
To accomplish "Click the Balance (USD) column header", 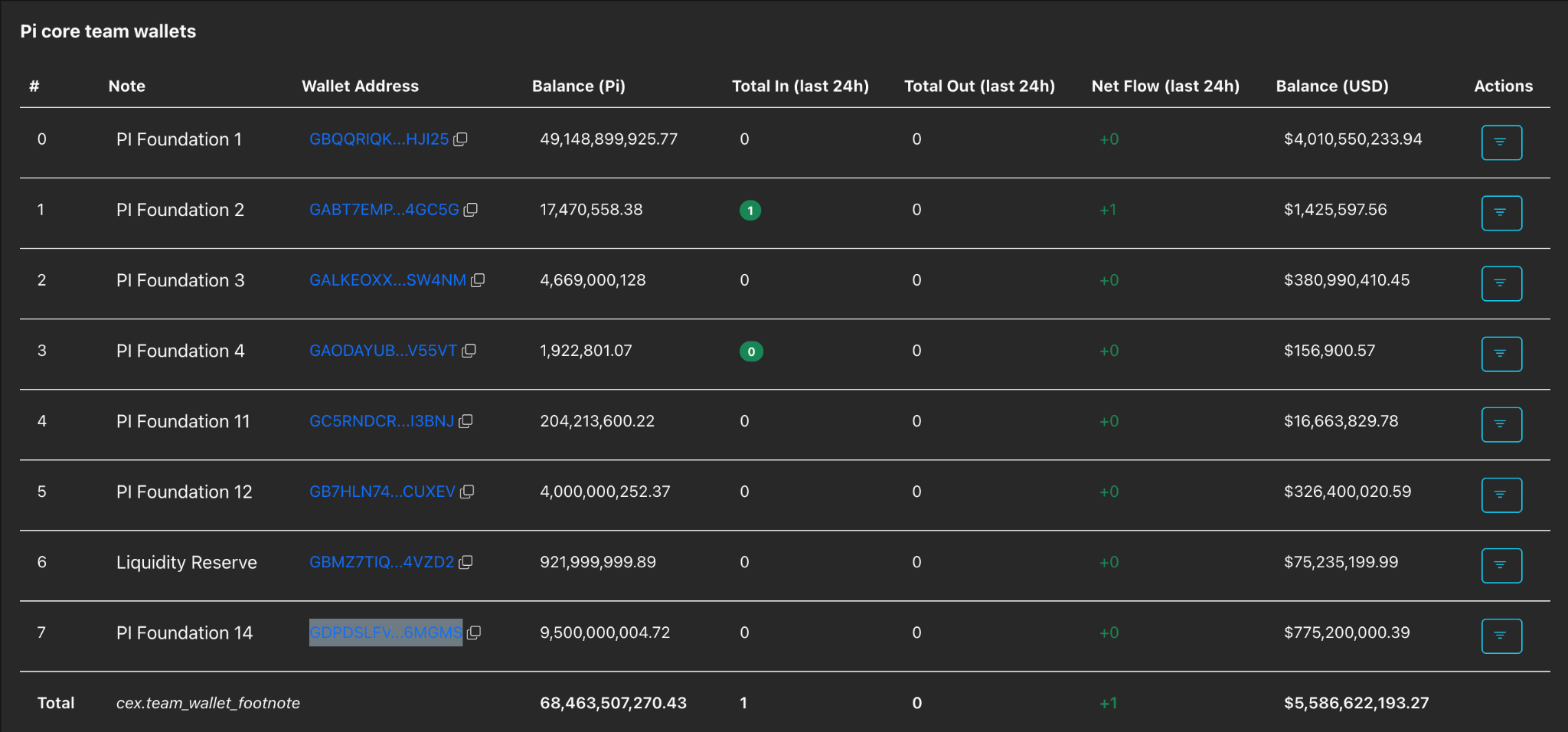I will point(1332,86).
